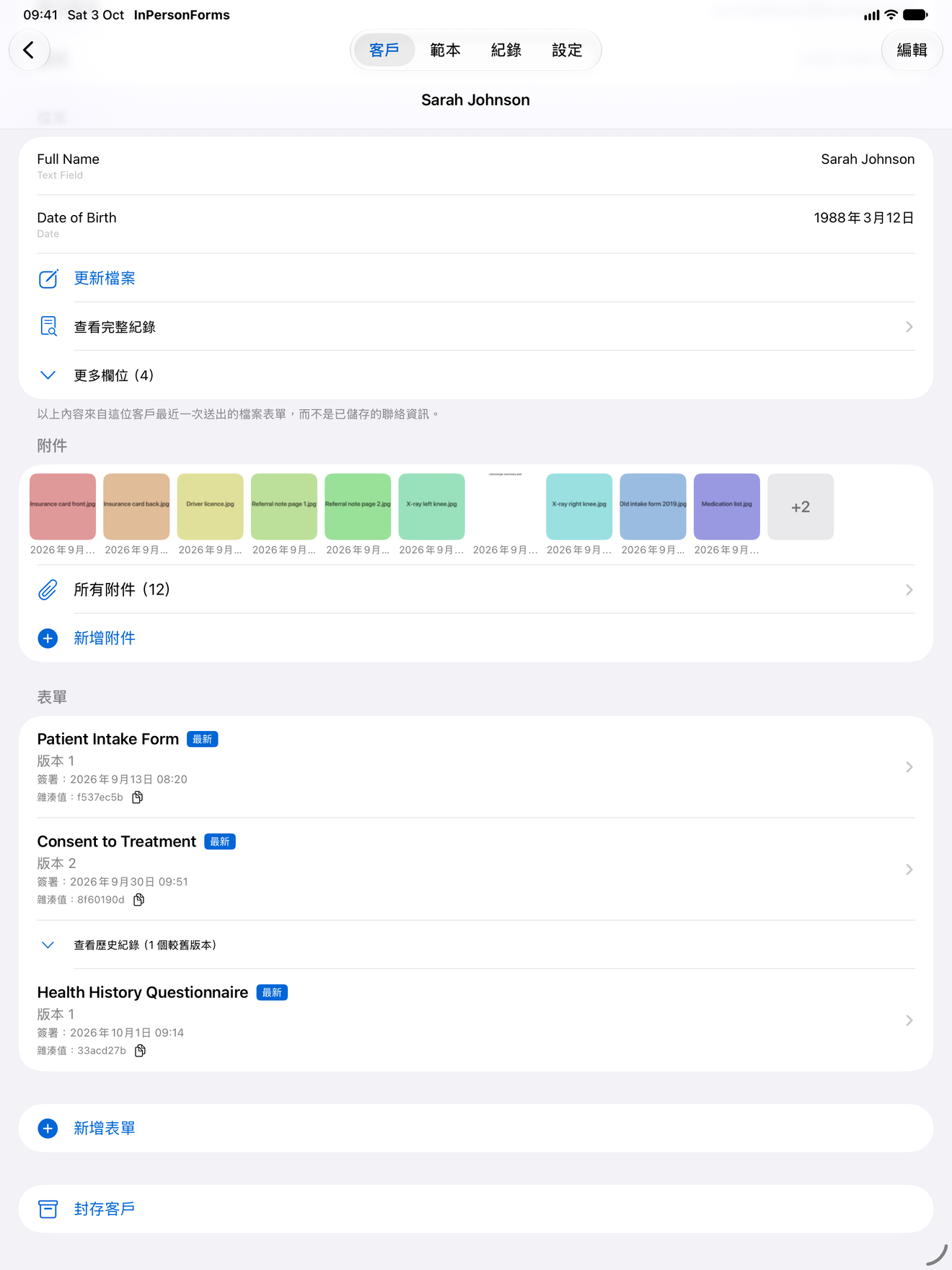Tap the Date of Birth value 1988年3月12日
The width and height of the screenshot is (952, 1270).
coord(864,218)
